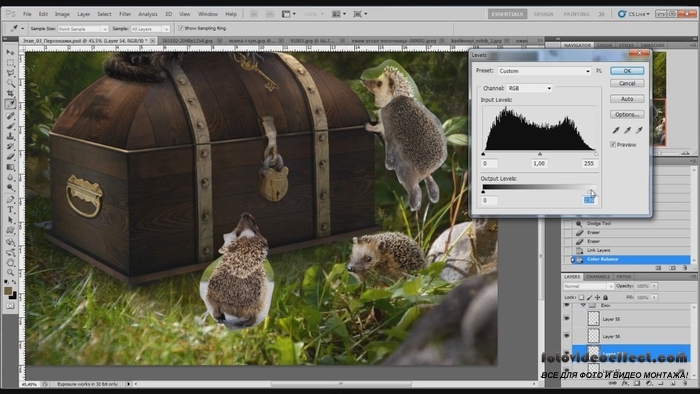
Task: Select the Clone Stamp tool
Action: point(10,136)
